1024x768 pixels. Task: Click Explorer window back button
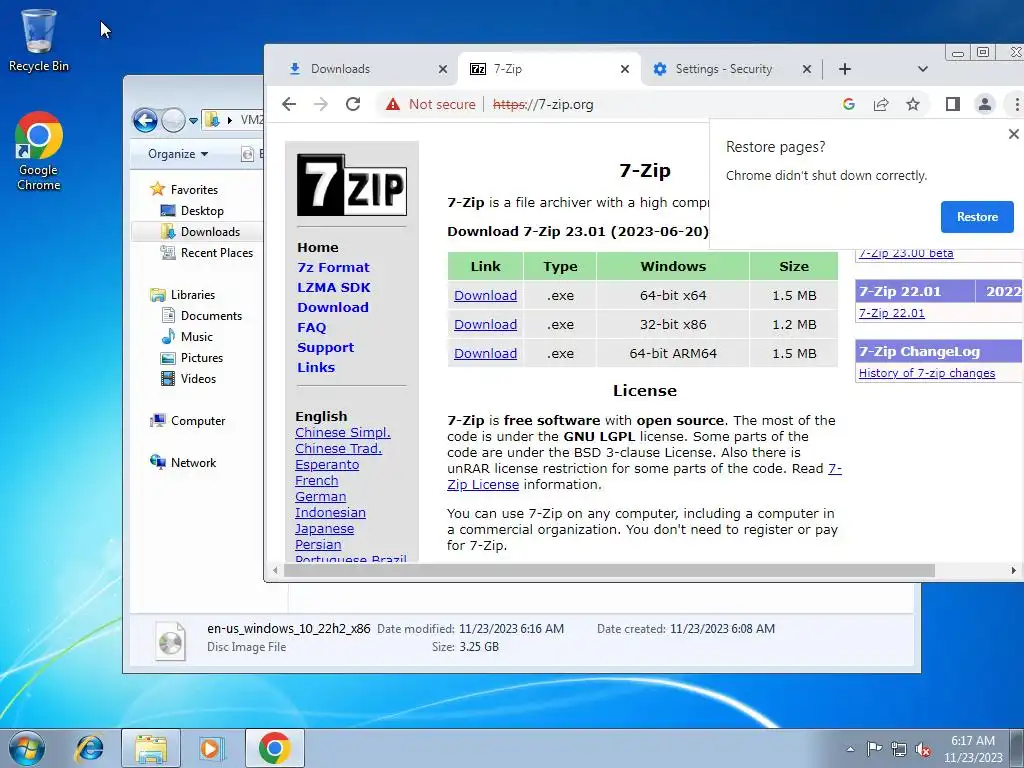coord(145,120)
